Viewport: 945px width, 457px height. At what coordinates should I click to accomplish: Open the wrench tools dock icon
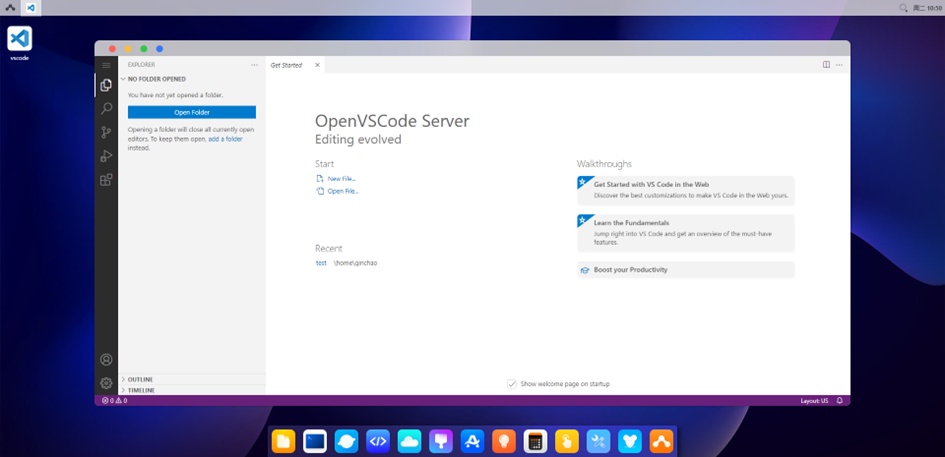598,441
